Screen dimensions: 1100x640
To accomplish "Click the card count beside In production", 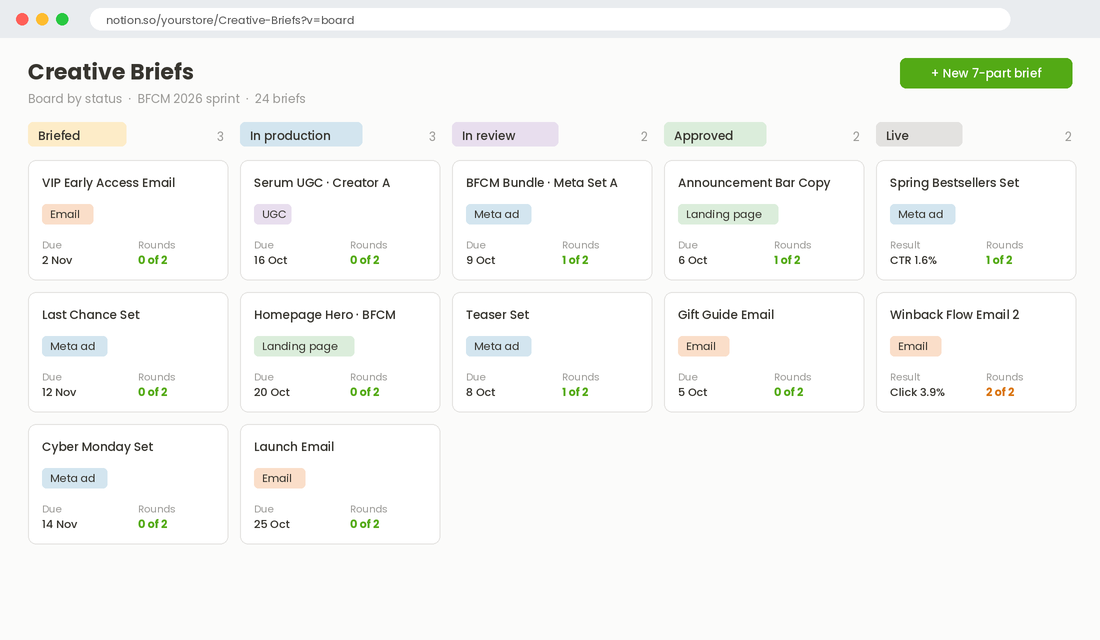I will (432, 136).
